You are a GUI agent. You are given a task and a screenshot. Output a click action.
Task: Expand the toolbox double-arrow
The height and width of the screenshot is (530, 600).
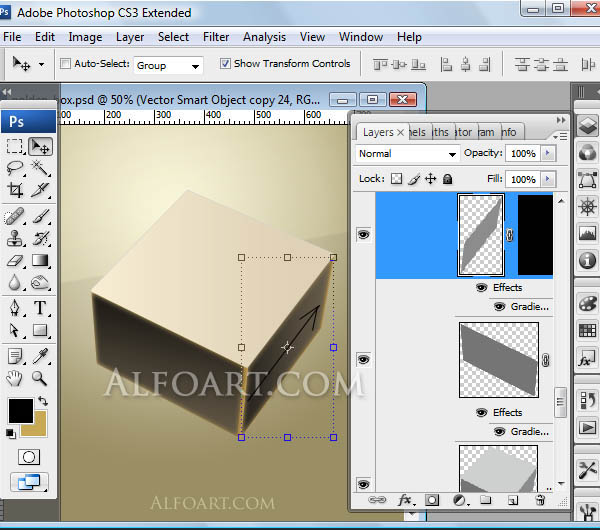point(7,92)
